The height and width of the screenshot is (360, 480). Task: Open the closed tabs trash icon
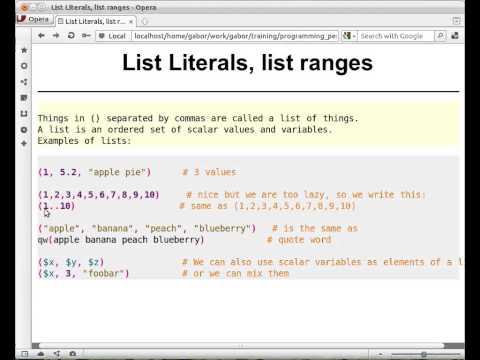[456, 21]
